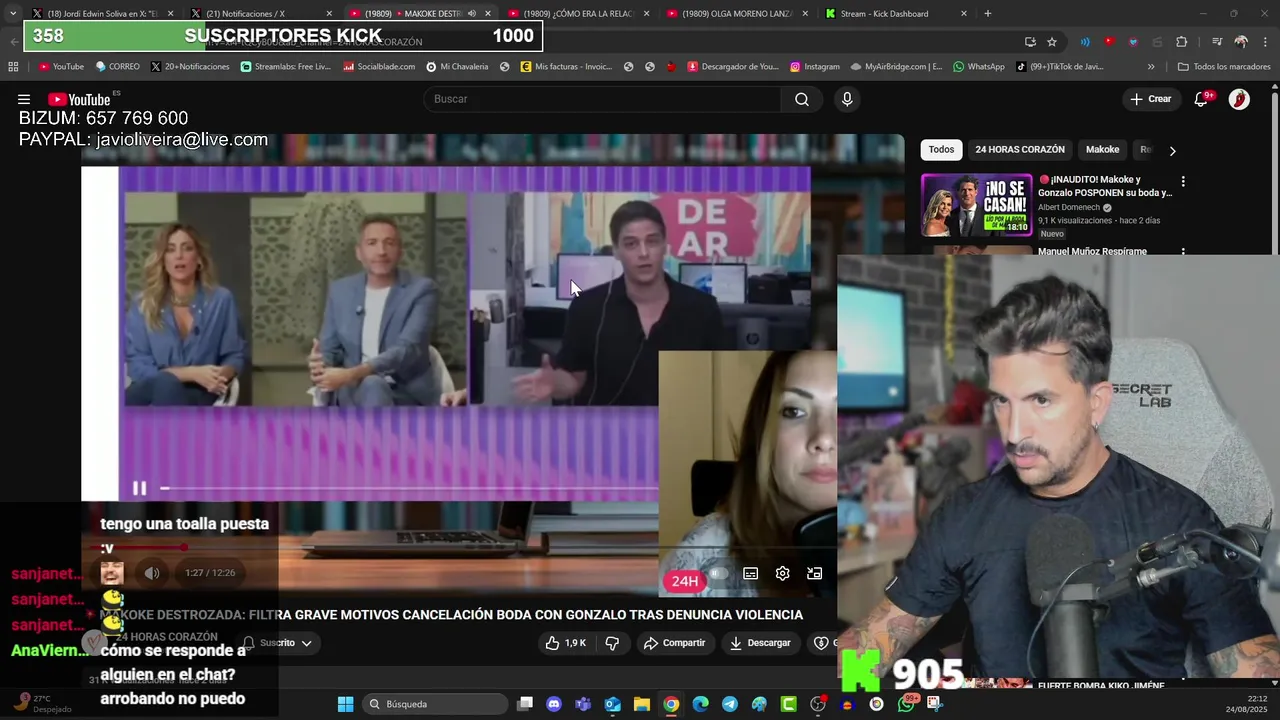
Task: Open the WhatsApp bookmark
Action: tap(979, 67)
